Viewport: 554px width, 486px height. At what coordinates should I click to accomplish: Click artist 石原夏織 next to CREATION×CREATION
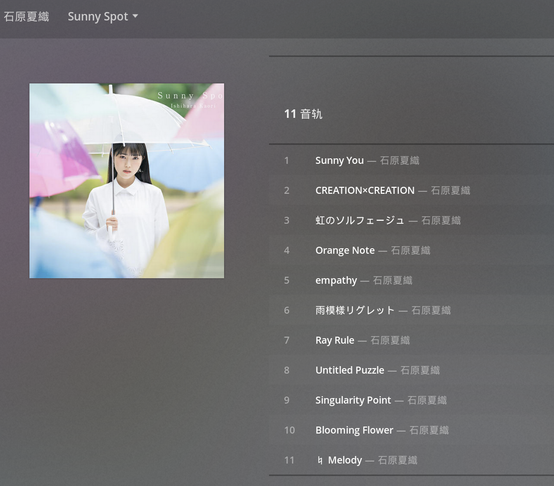450,191
